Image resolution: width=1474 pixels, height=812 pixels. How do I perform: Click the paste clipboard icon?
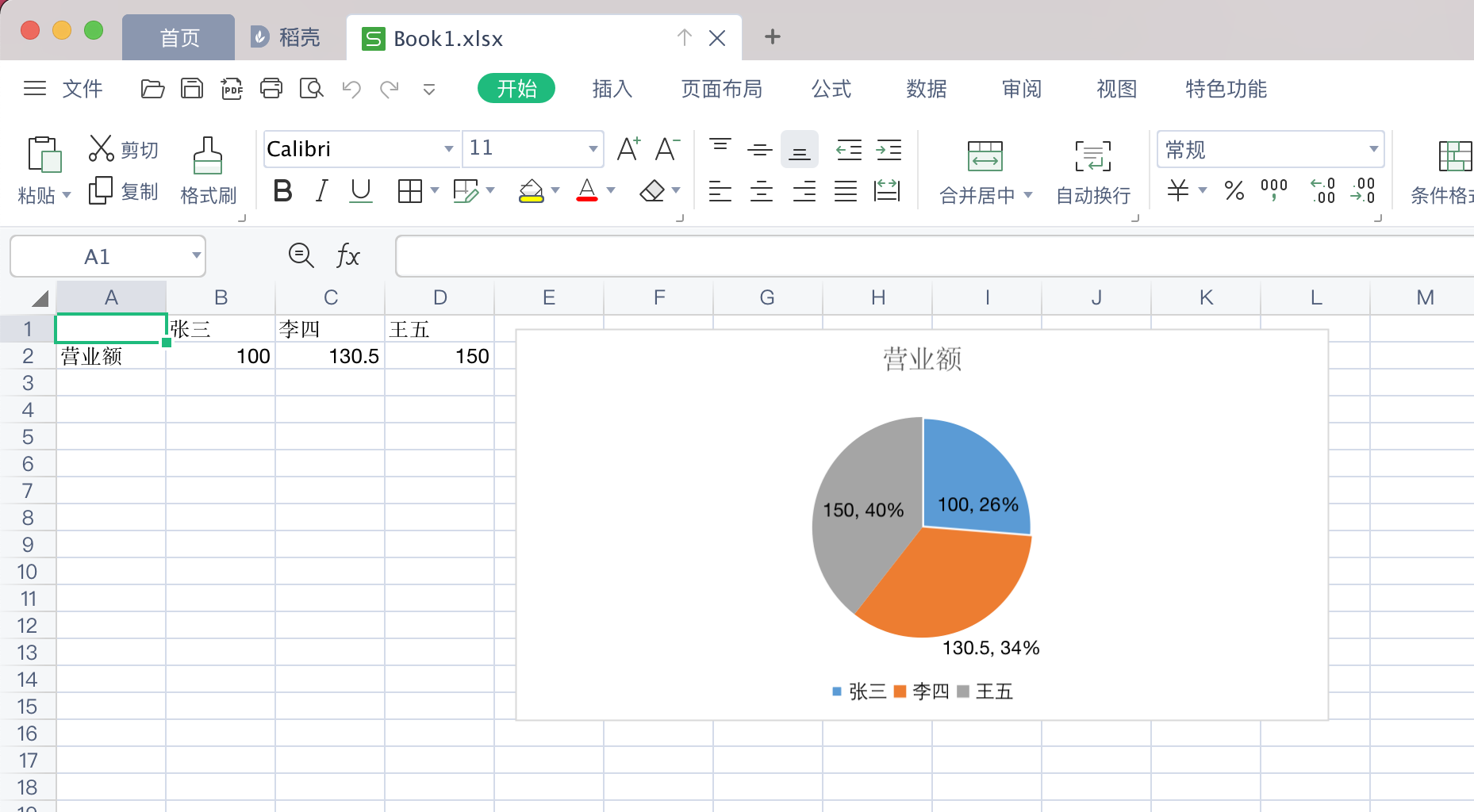pyautogui.click(x=44, y=154)
